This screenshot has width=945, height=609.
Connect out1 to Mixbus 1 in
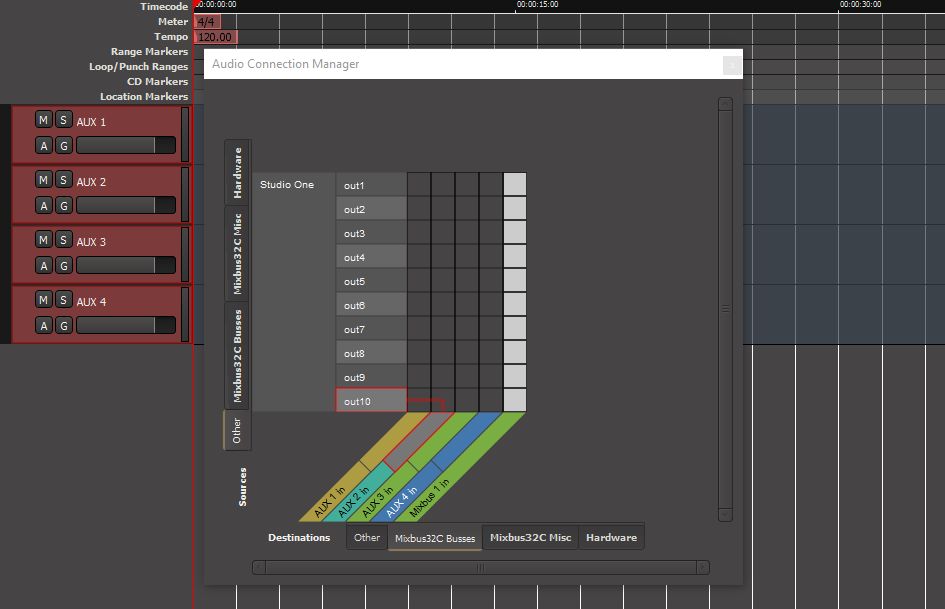(x=515, y=185)
